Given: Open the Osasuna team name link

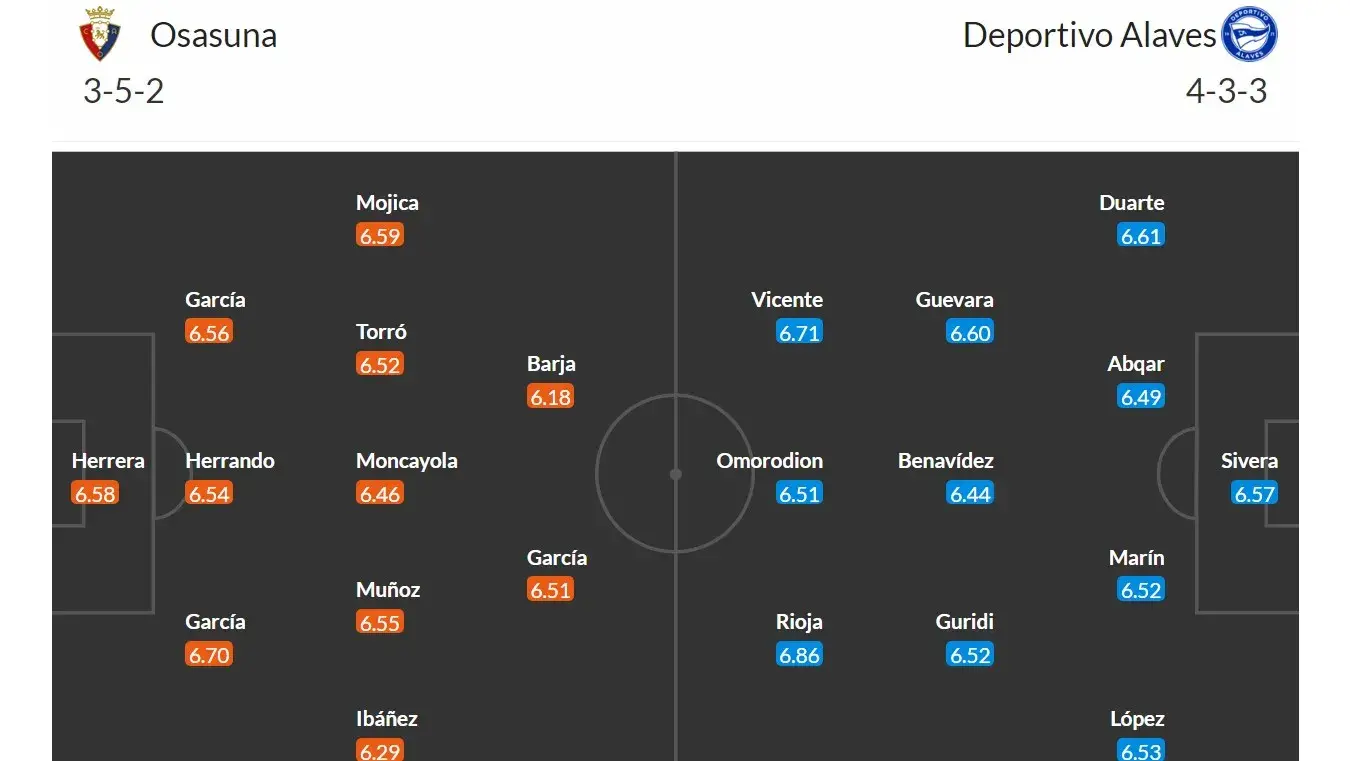Looking at the screenshot, I should coord(213,35).
